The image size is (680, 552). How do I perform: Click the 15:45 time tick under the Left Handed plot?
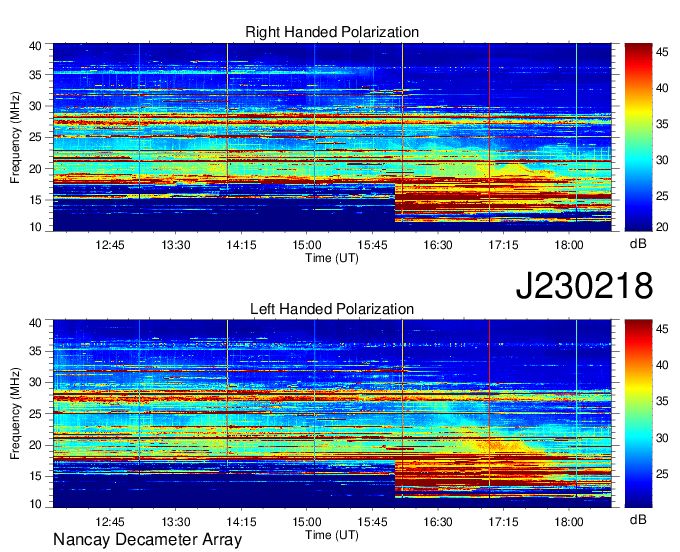tap(373, 522)
